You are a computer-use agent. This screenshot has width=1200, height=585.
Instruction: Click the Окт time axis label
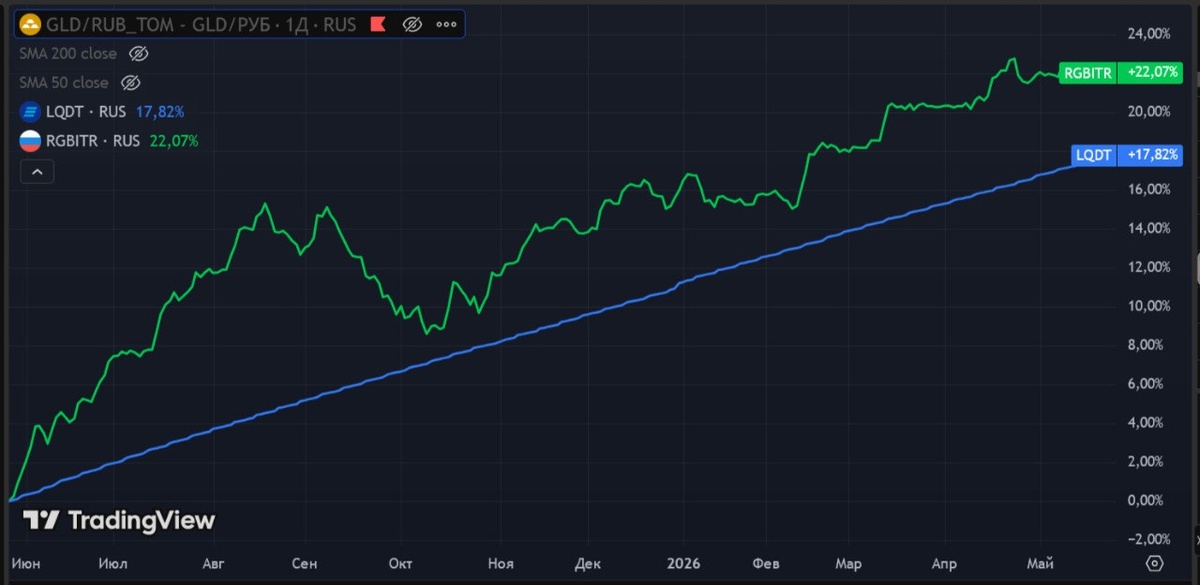point(401,564)
